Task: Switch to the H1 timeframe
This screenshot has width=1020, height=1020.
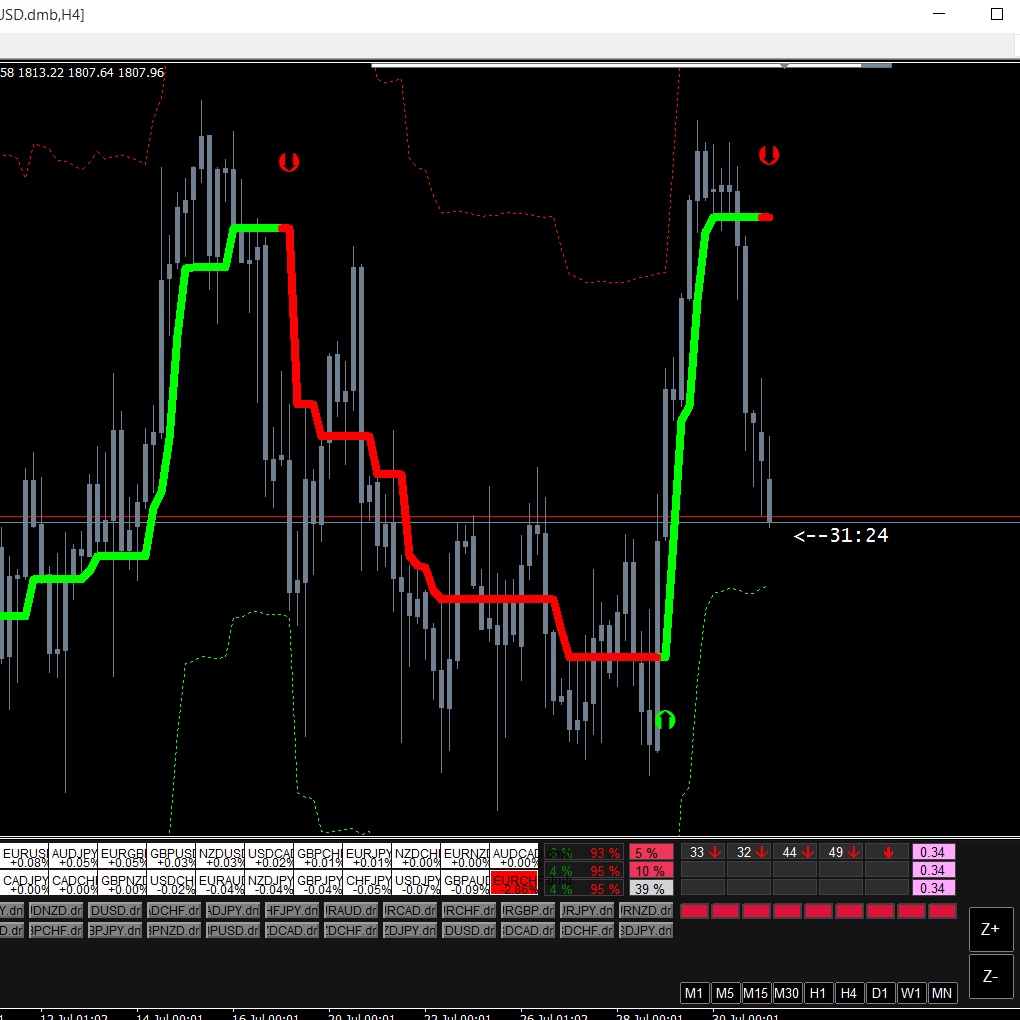Action: coord(818,993)
